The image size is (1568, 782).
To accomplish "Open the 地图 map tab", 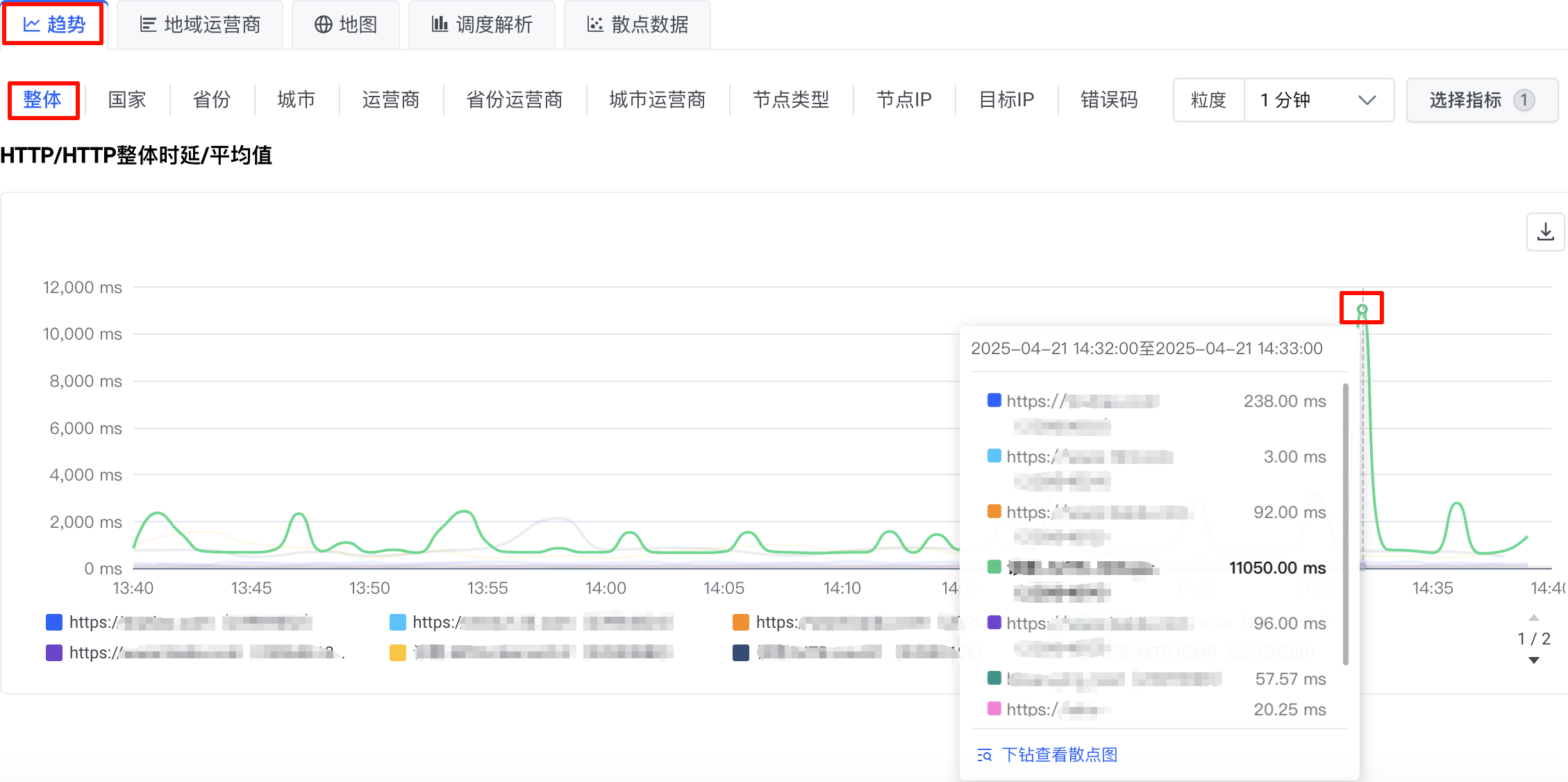I will 345,25.
